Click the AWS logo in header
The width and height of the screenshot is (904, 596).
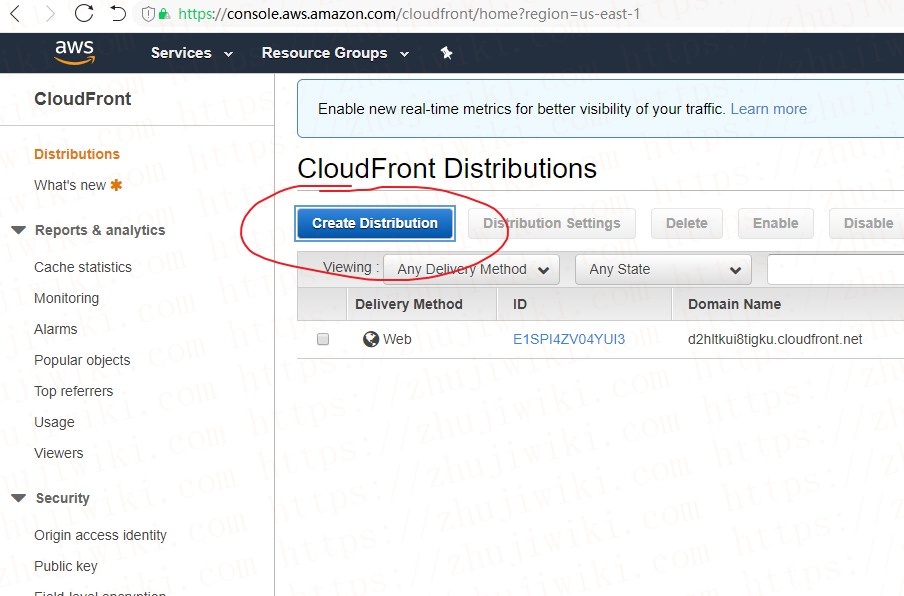[x=74, y=53]
